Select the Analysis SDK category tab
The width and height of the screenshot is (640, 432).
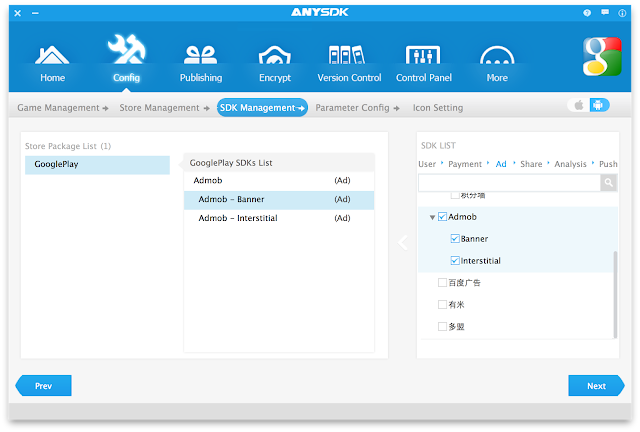(x=570, y=164)
